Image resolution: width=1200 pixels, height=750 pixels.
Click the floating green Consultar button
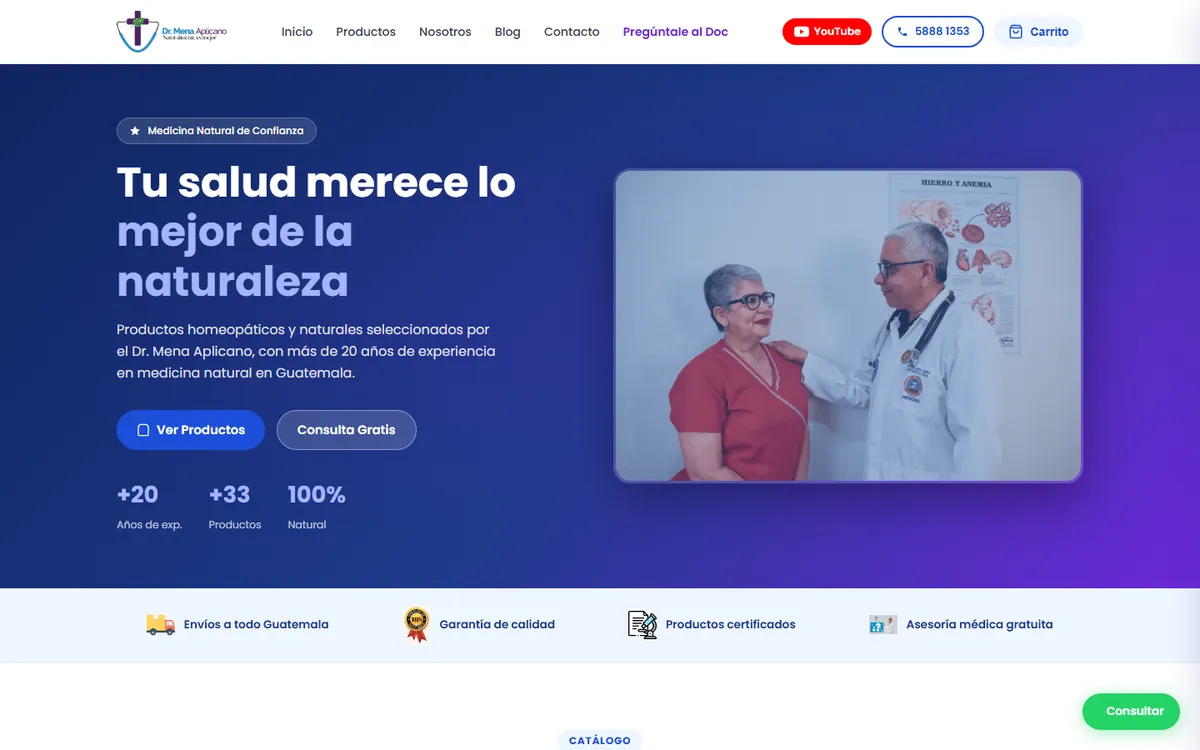tap(1131, 711)
